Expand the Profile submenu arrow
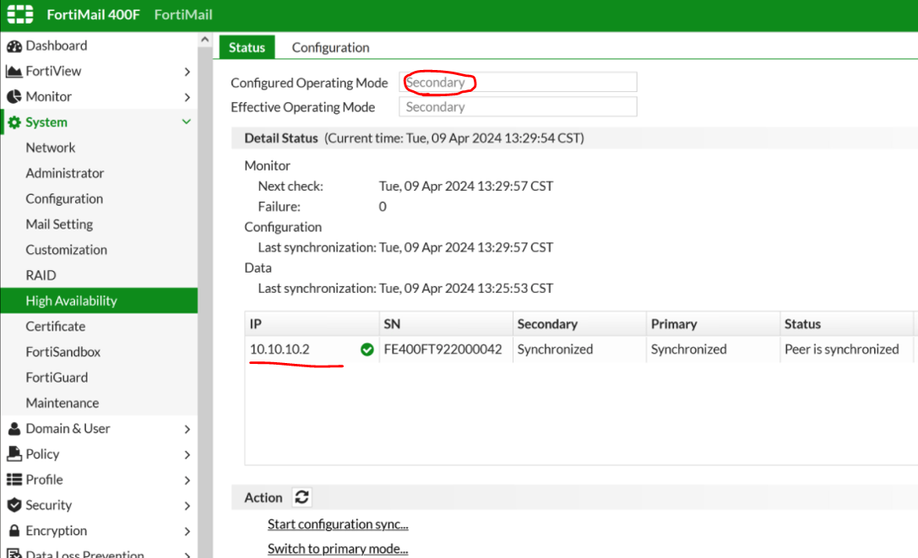This screenshot has width=918, height=558. click(x=187, y=480)
